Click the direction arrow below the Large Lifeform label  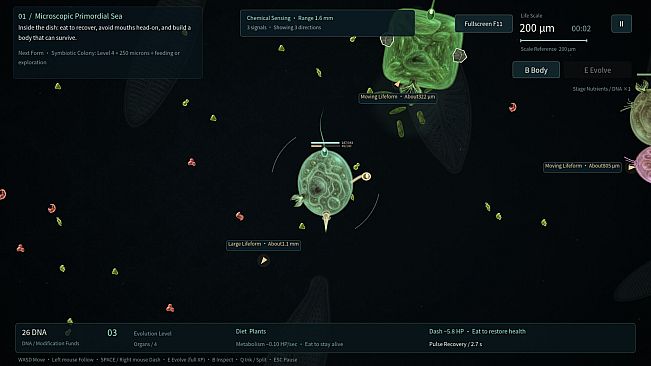pyautogui.click(x=263, y=260)
